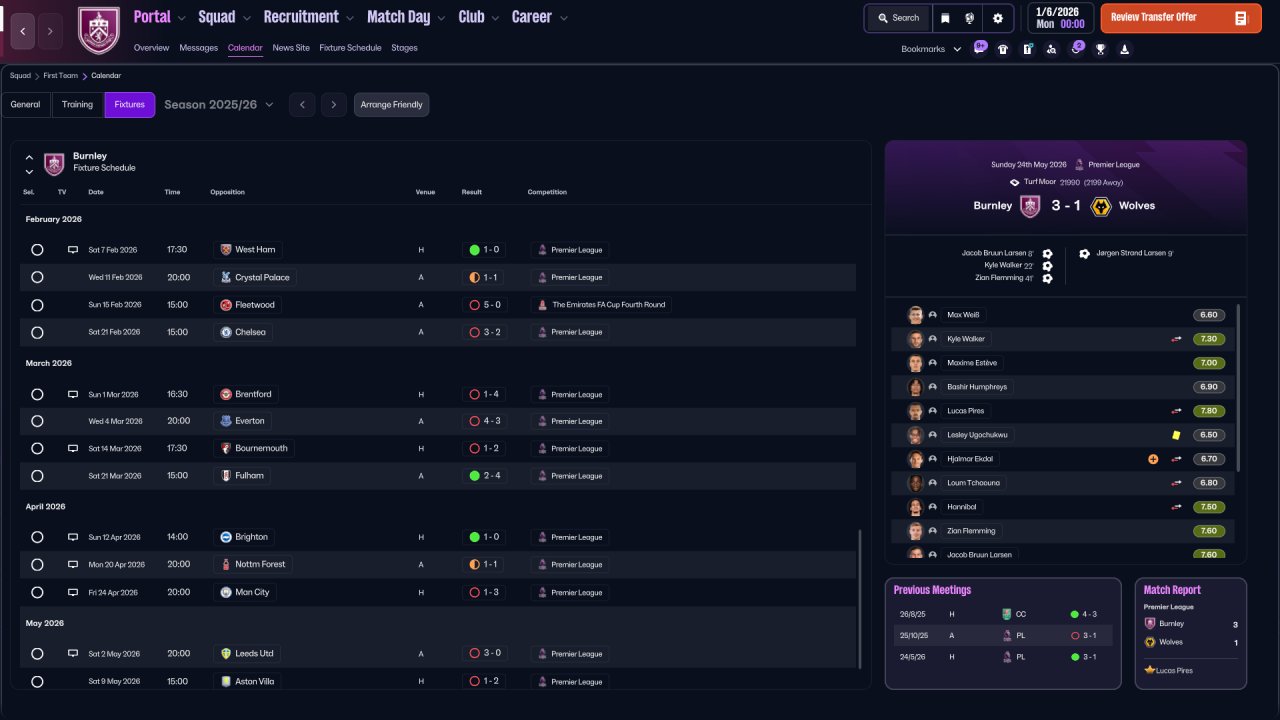Click the yellow card icon for Lesley Ugochukwu

coord(1177,435)
